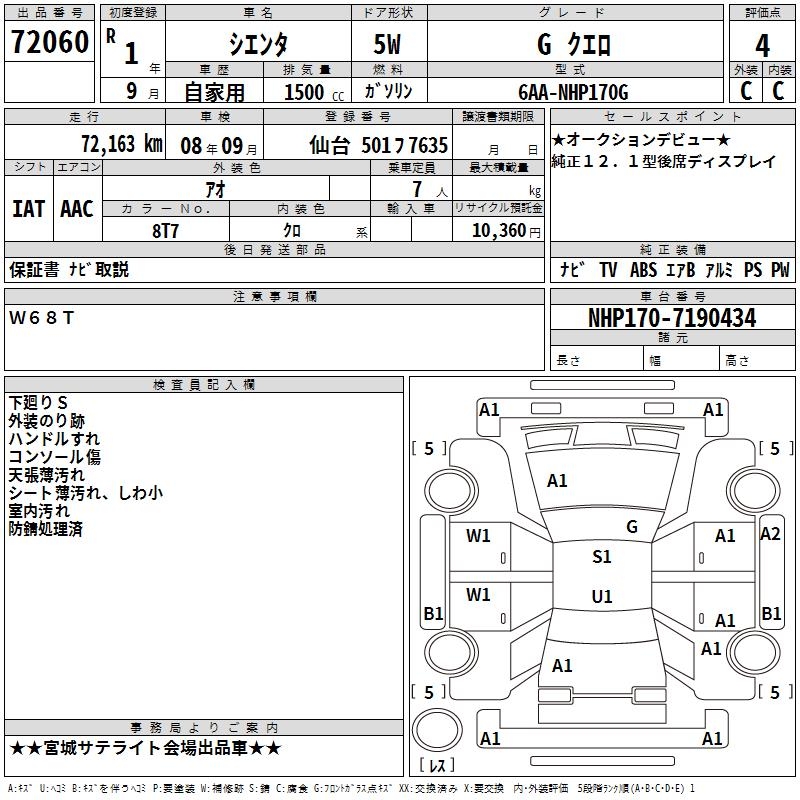
Task: Select registration number 仙台 501 7635
Action: tap(379, 145)
